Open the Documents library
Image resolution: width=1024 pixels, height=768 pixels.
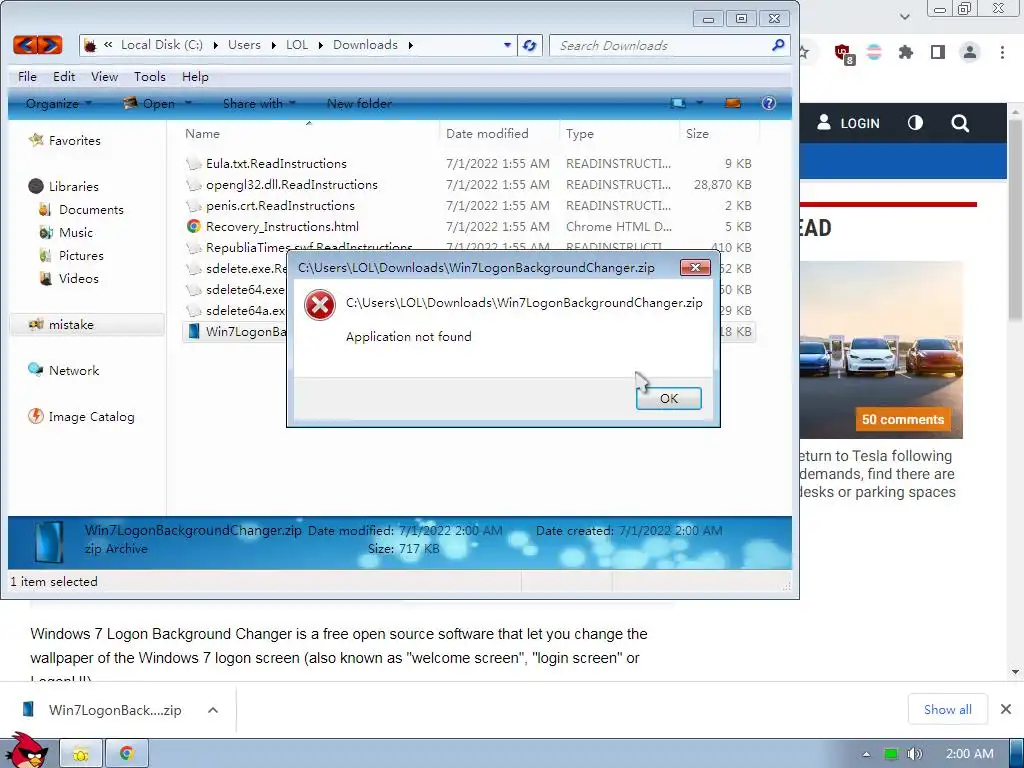(x=91, y=210)
